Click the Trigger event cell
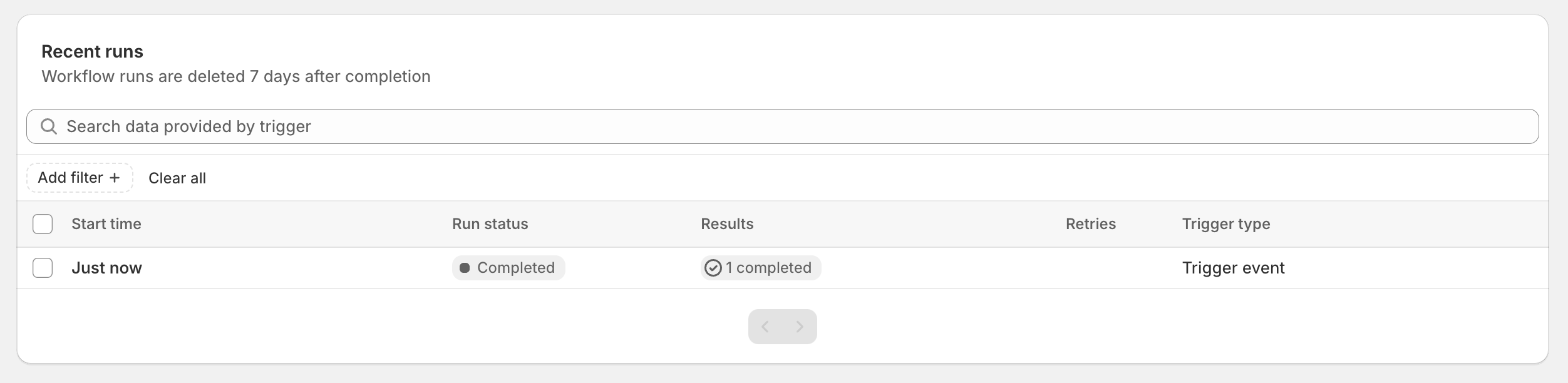This screenshot has width=1568, height=383. (1233, 268)
